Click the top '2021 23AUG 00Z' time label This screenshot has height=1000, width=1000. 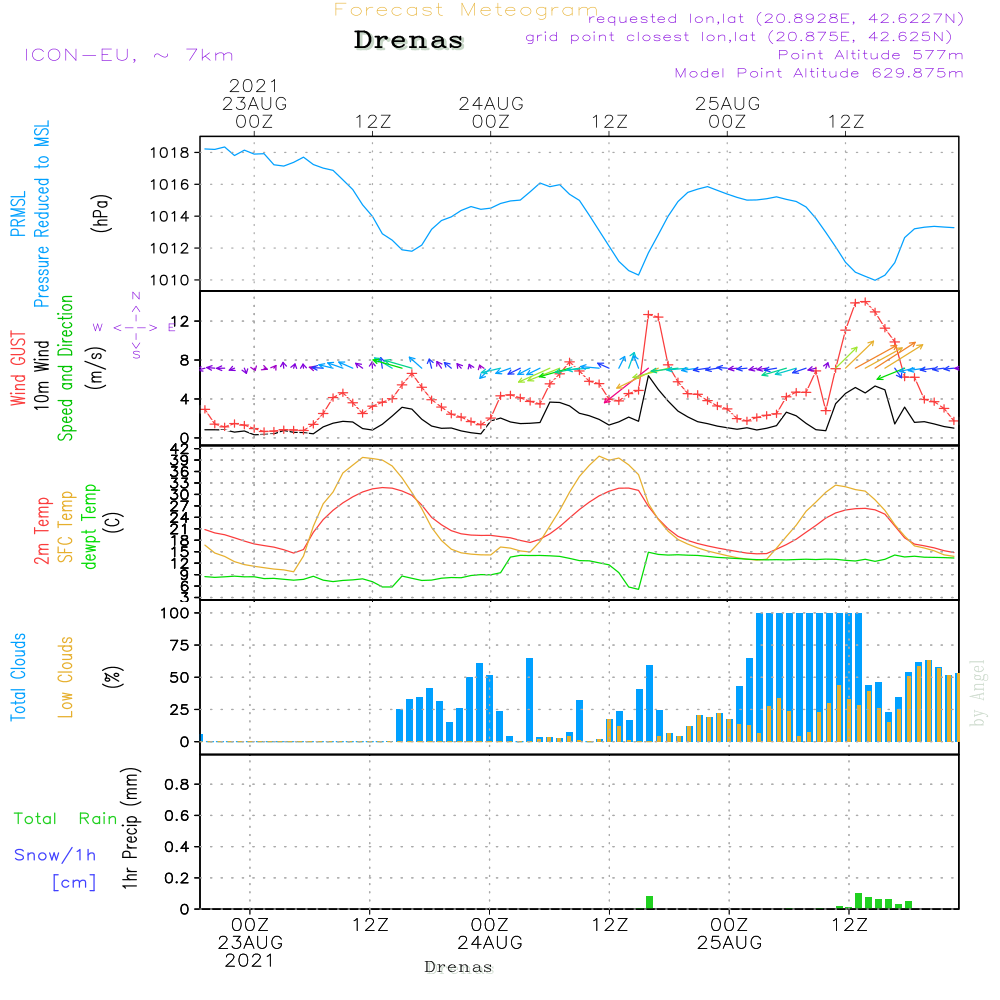click(x=254, y=103)
